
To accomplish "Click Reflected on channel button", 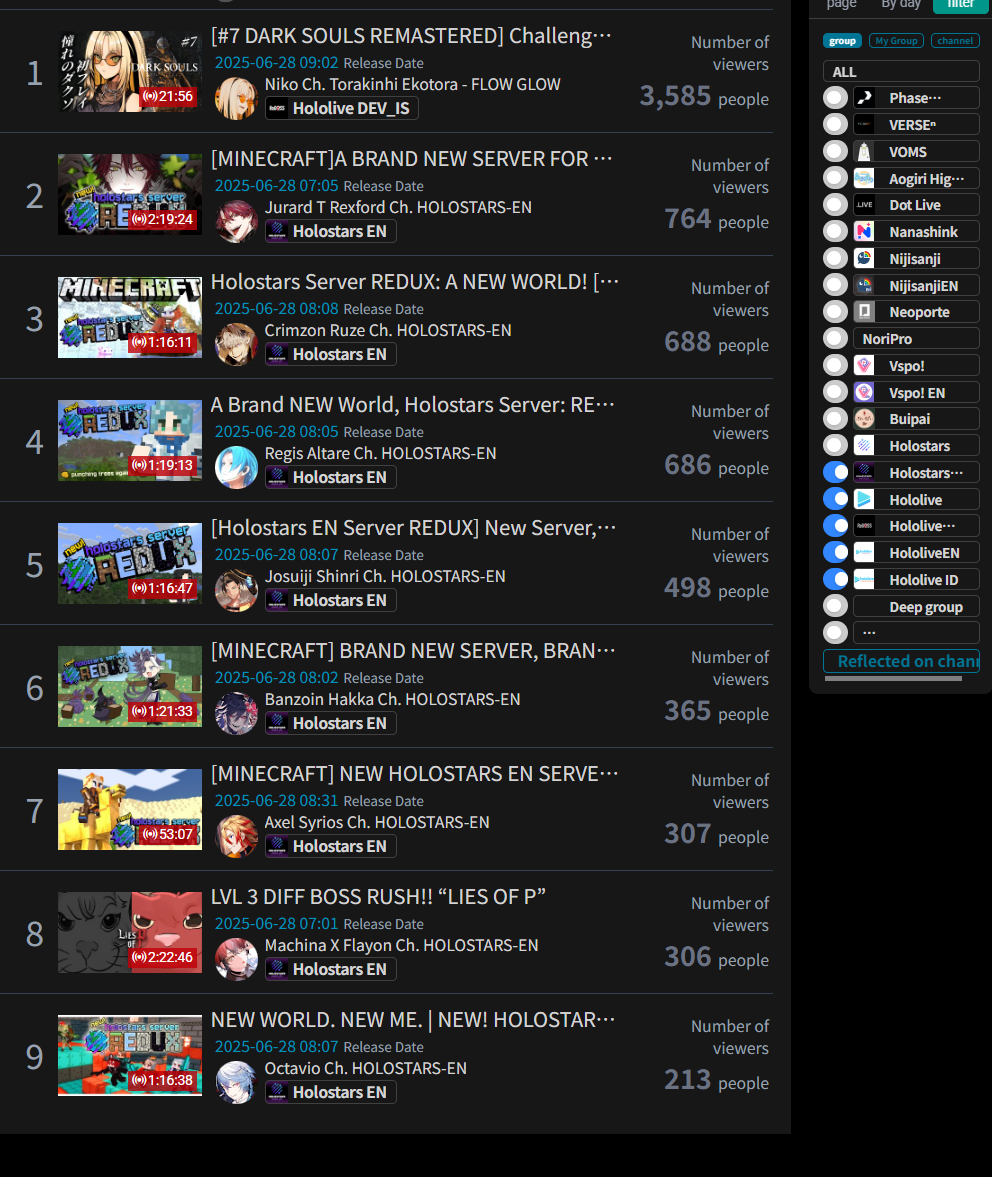I will coord(901,661).
